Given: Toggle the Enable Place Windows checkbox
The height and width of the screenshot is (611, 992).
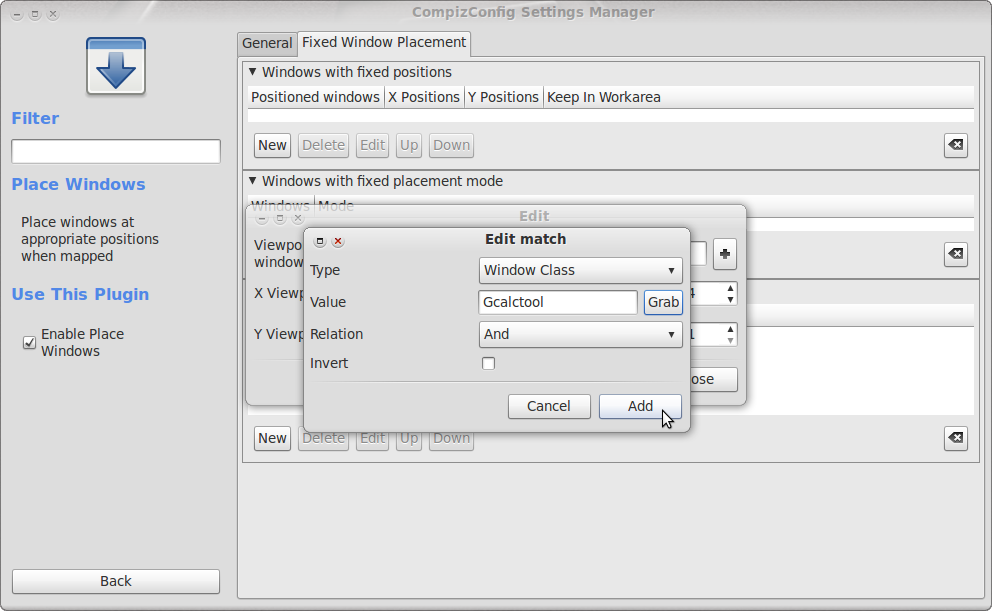Looking at the screenshot, I should point(29,342).
